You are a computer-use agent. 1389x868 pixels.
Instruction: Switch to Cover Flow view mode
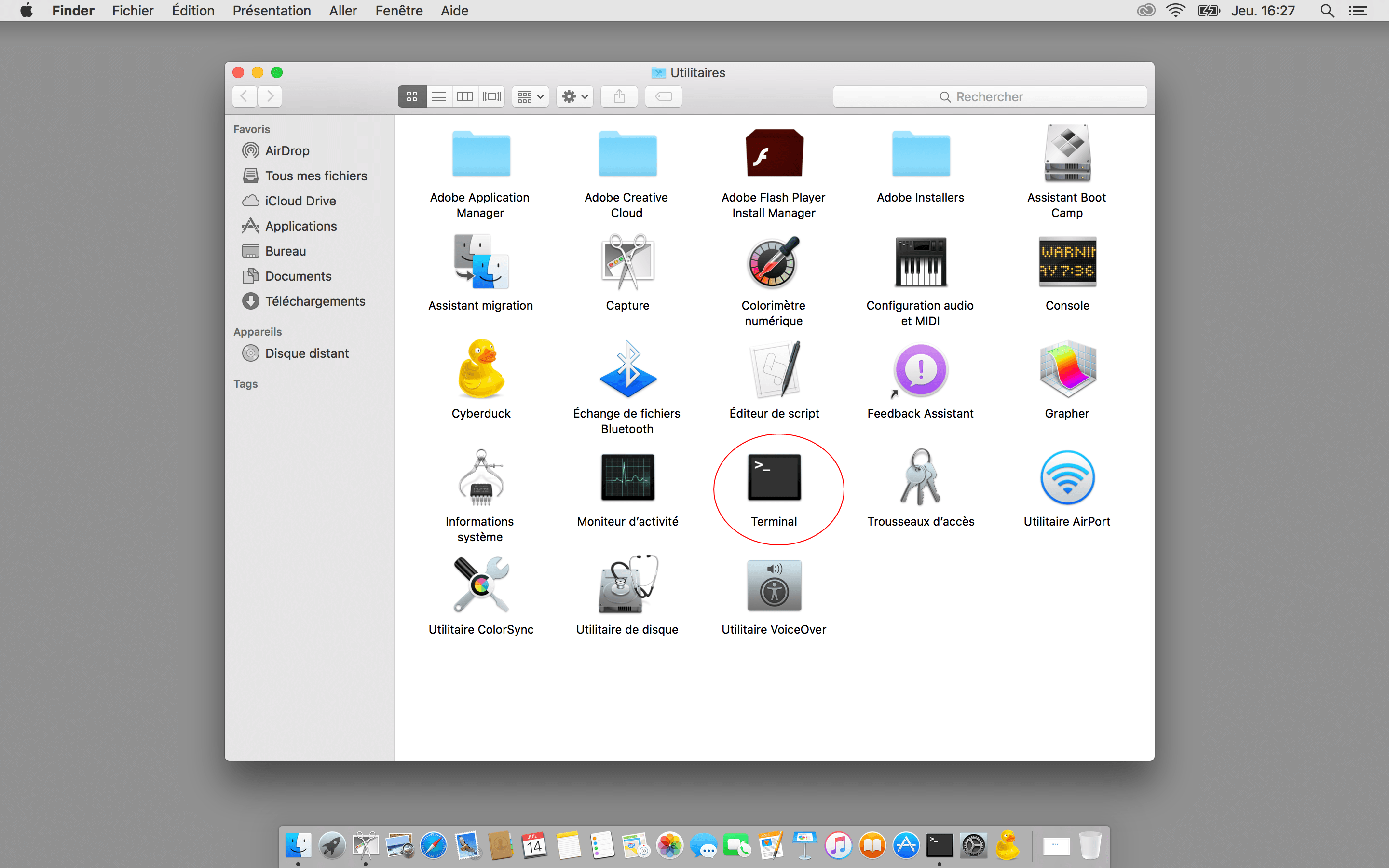point(492,96)
